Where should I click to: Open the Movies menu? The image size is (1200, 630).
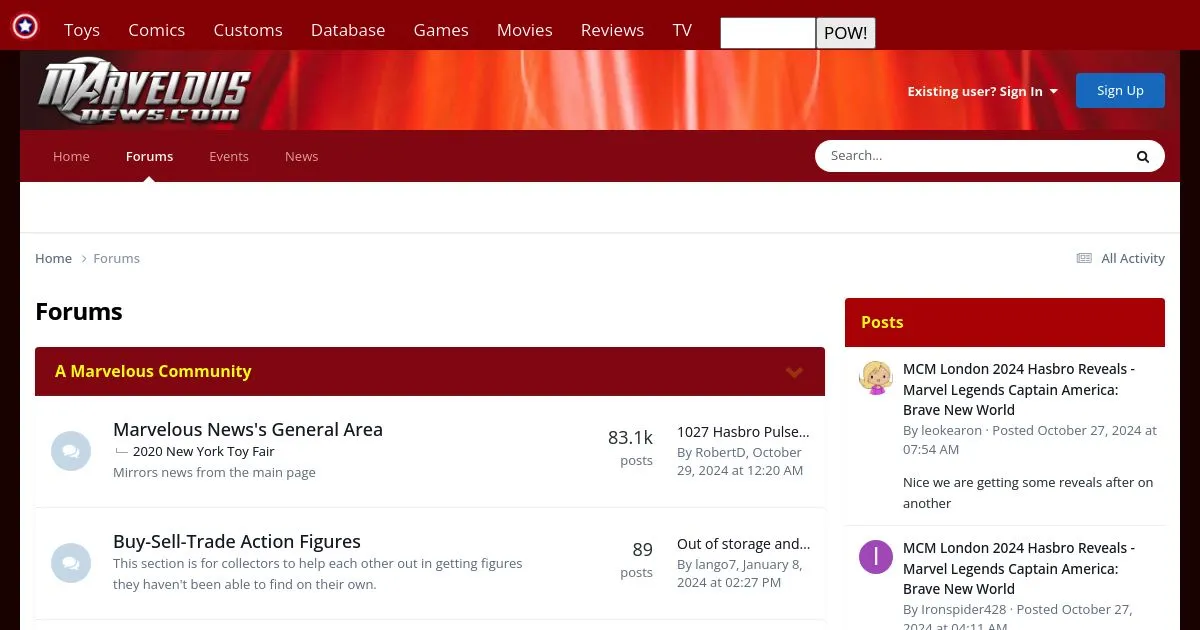click(525, 30)
